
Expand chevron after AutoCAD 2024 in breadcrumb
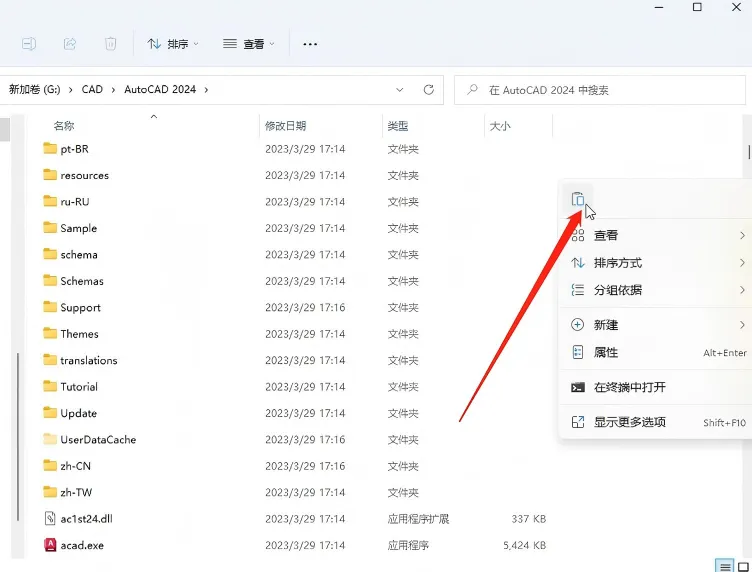[x=206, y=90]
